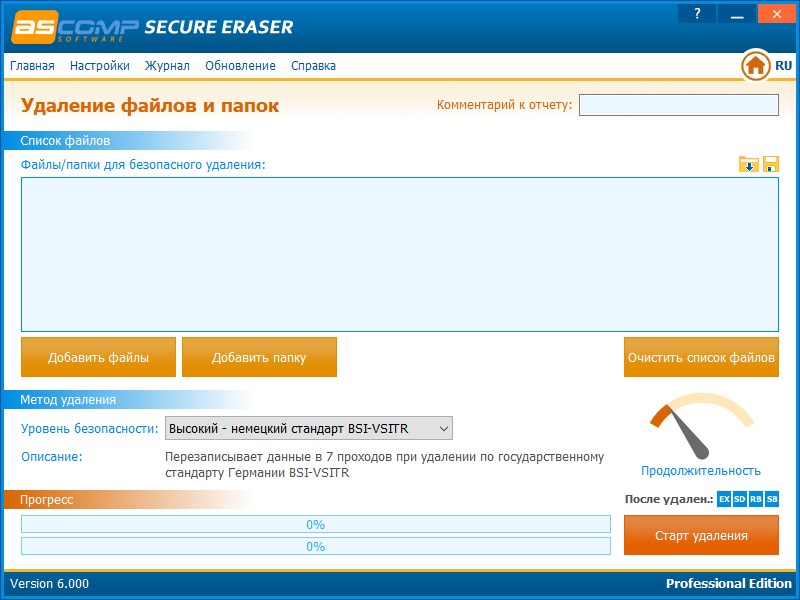800x600 pixels.
Task: Select the SD shutdown action after deletion
Action: (740, 498)
